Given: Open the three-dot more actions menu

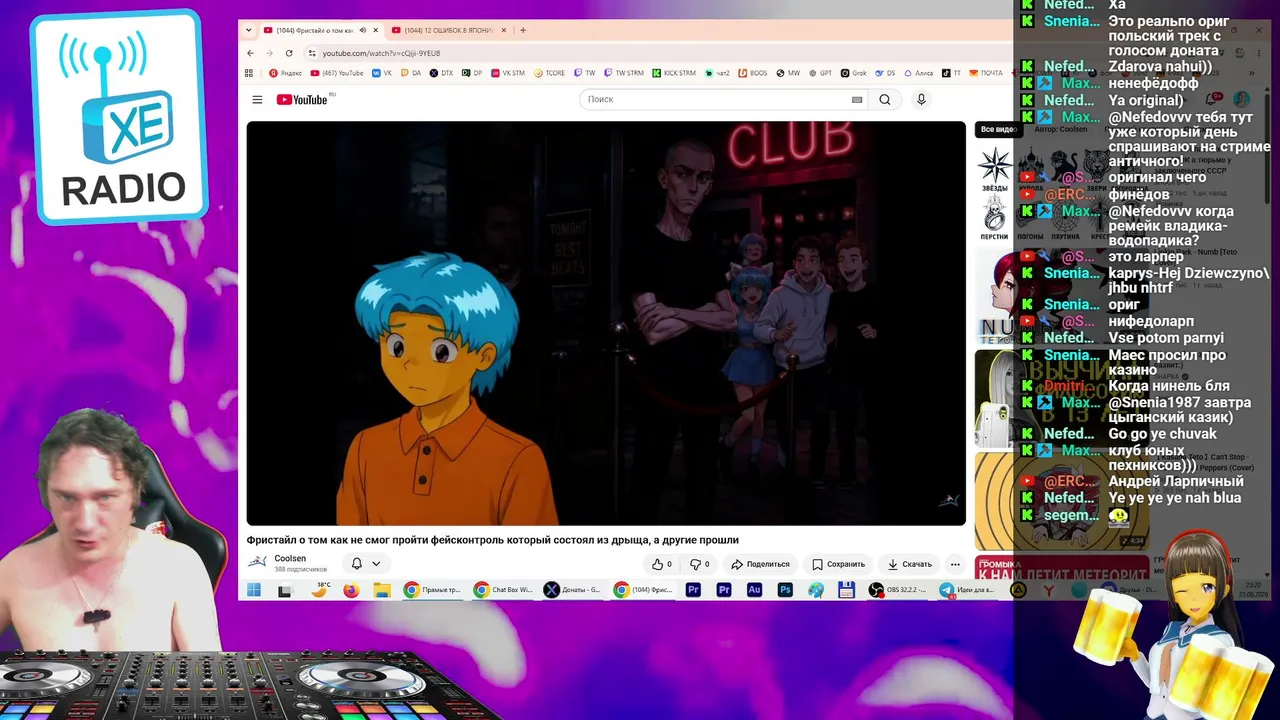Looking at the screenshot, I should tap(955, 564).
